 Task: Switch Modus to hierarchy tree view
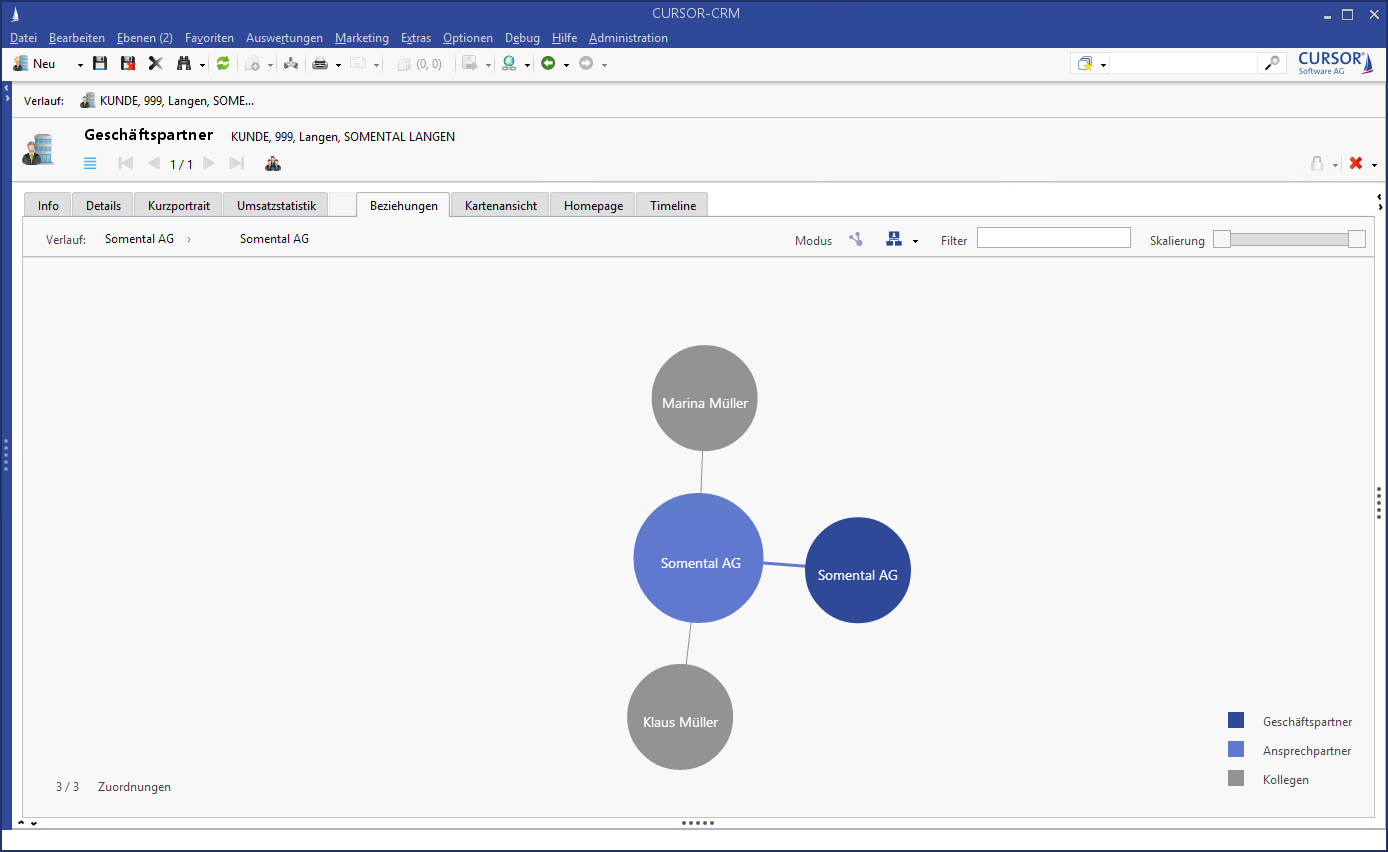tap(894, 239)
